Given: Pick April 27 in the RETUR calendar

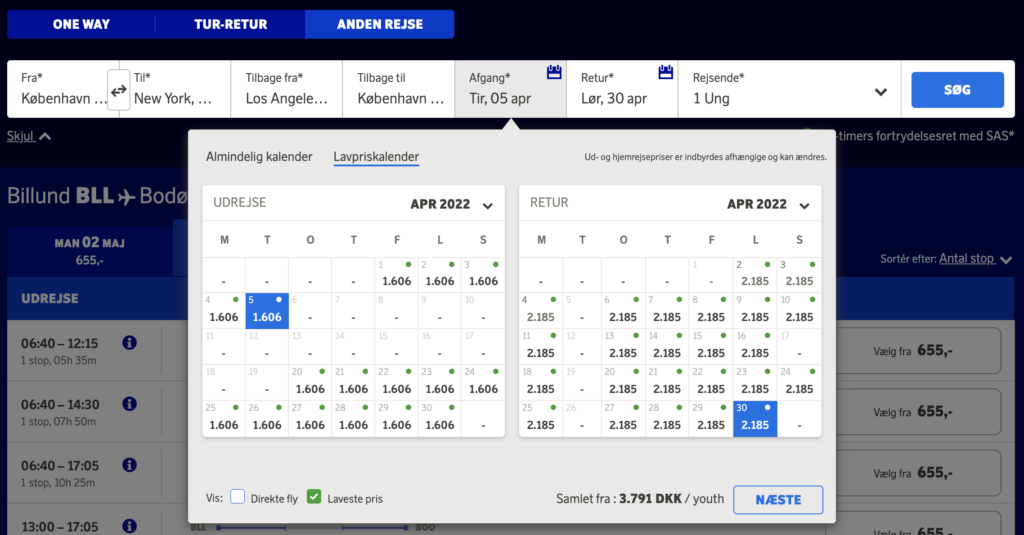Looking at the screenshot, I should [x=623, y=418].
